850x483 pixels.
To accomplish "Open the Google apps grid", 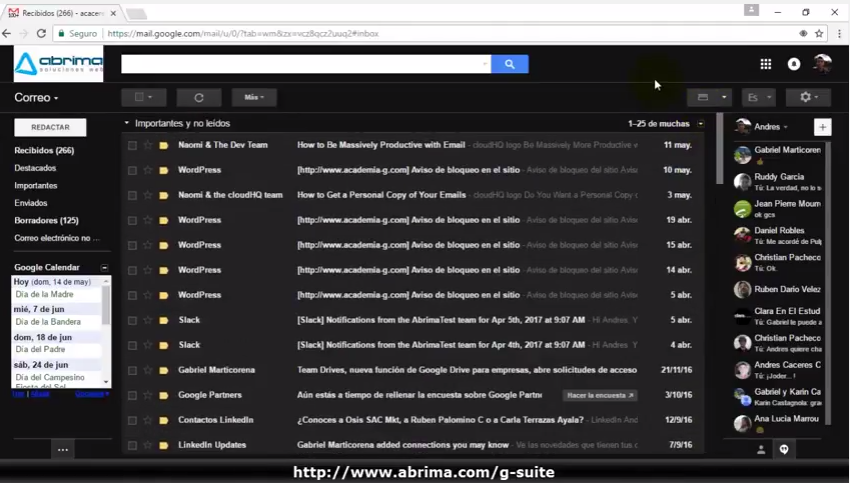I will click(765, 64).
